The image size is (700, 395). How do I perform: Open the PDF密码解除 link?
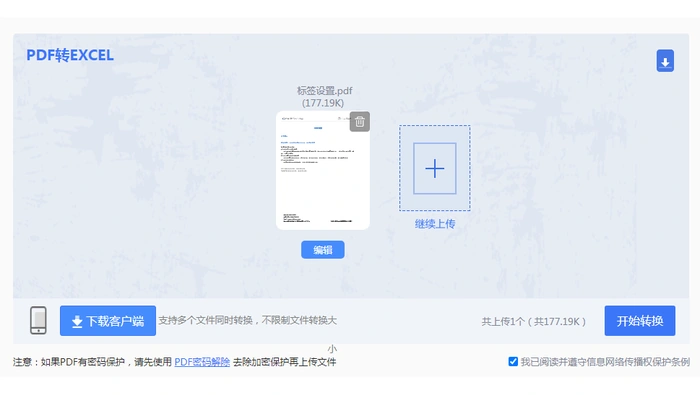coord(202,362)
